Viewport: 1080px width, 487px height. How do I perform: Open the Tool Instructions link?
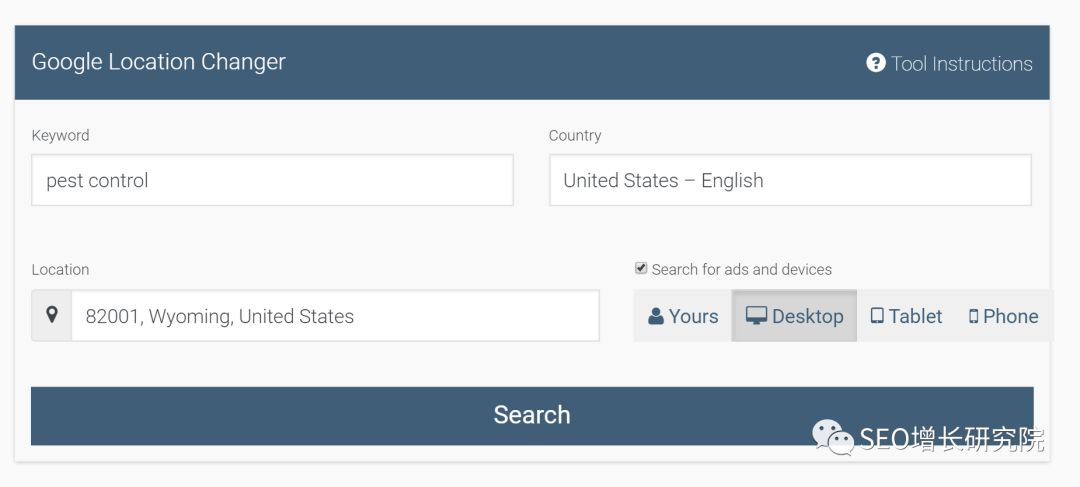tap(961, 64)
